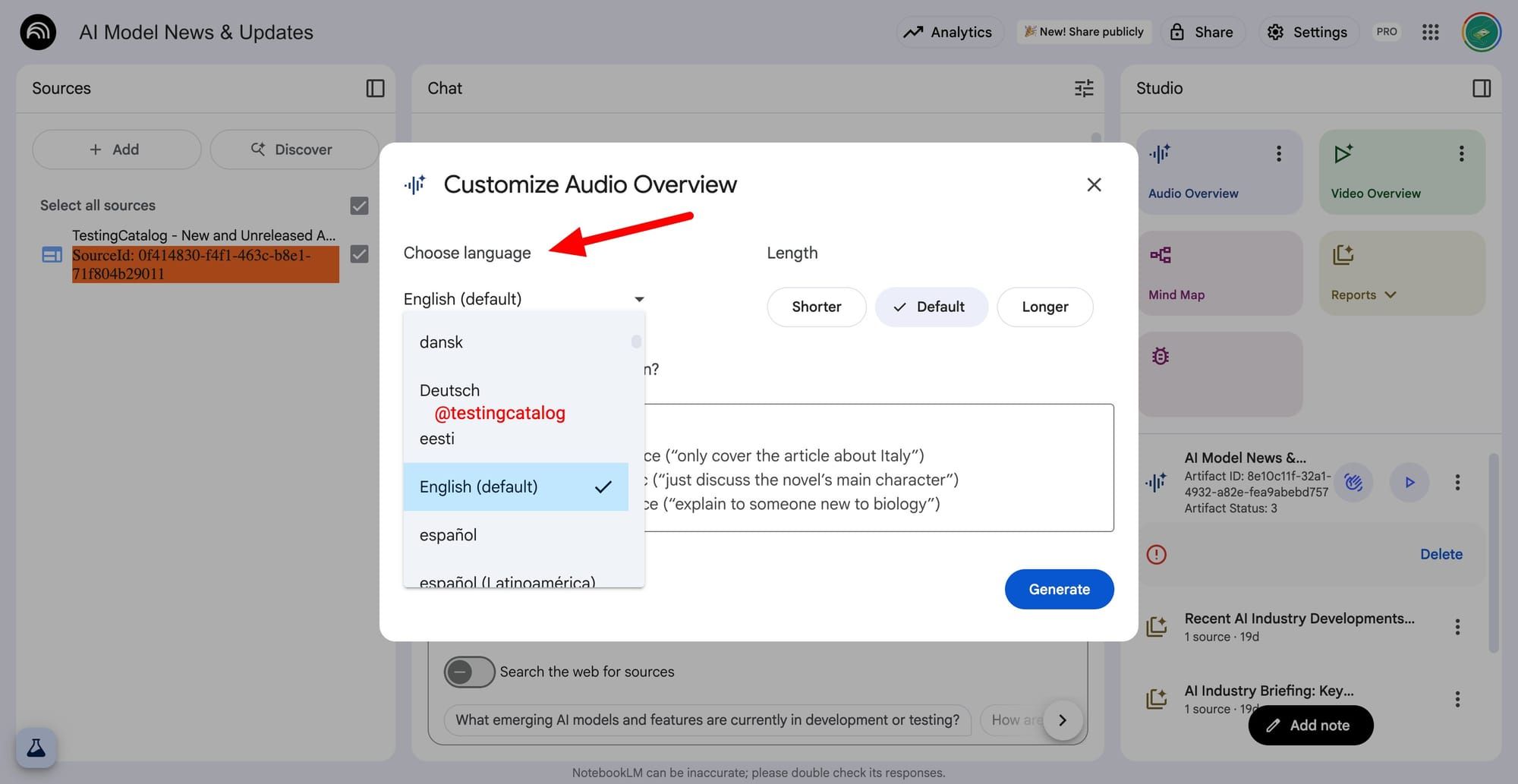Viewport: 1518px width, 784px height.
Task: Collapse the Studio panel
Action: click(x=1482, y=88)
